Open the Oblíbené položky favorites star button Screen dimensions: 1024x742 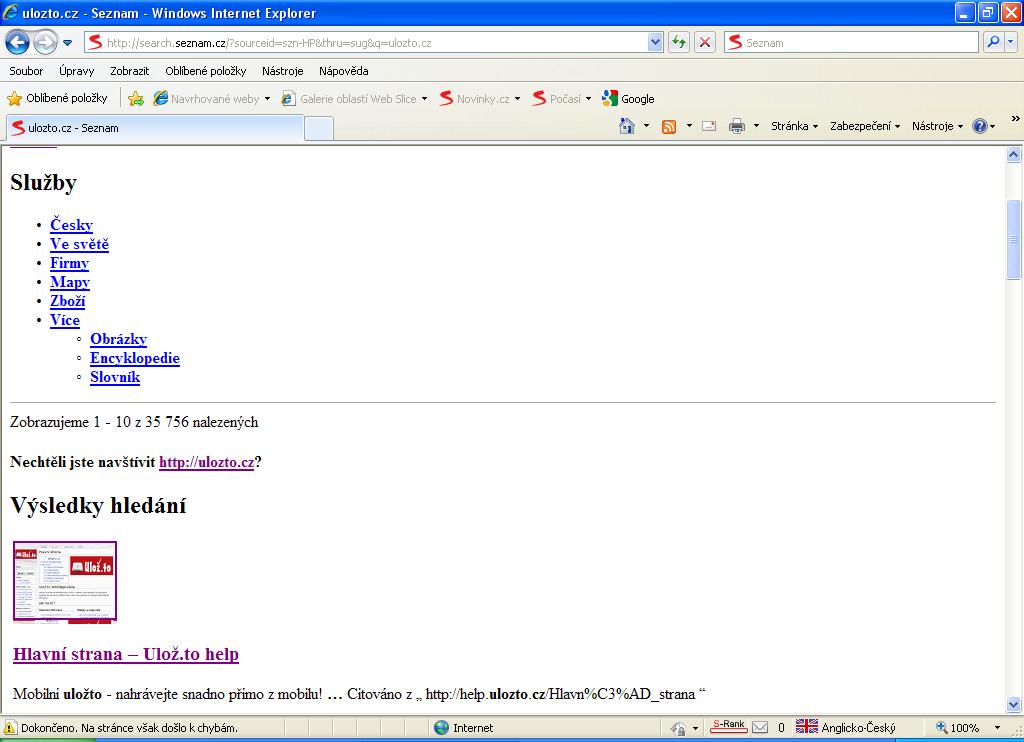(57, 98)
